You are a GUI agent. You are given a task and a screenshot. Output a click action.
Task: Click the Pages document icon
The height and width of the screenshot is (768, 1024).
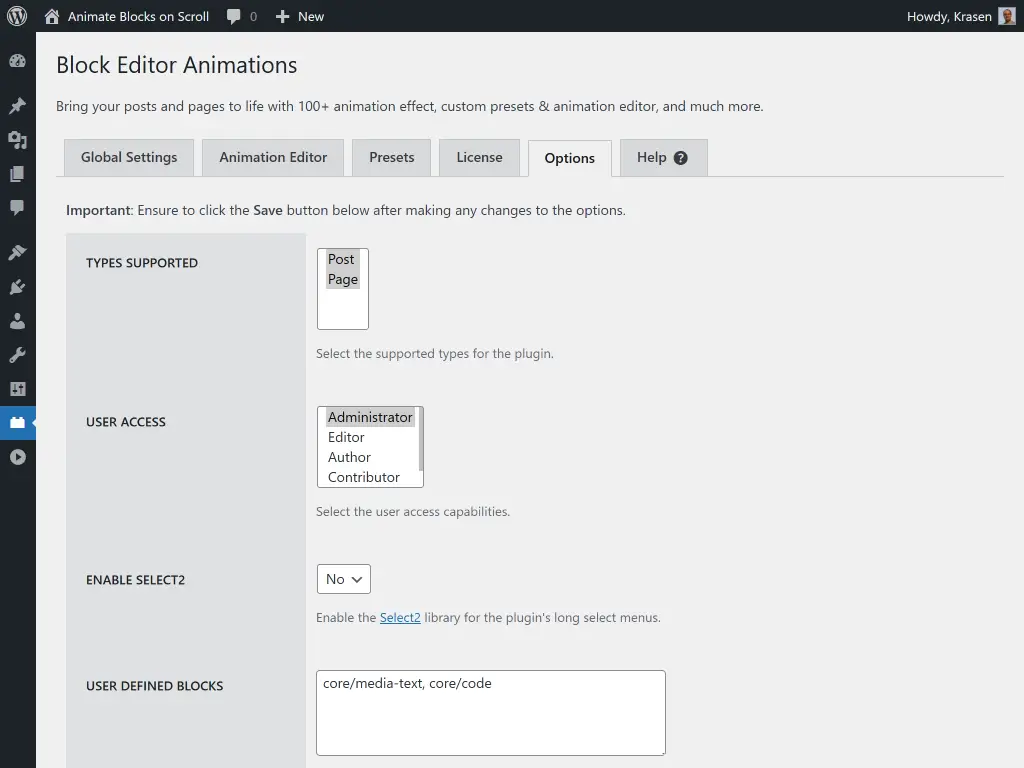(x=17, y=174)
